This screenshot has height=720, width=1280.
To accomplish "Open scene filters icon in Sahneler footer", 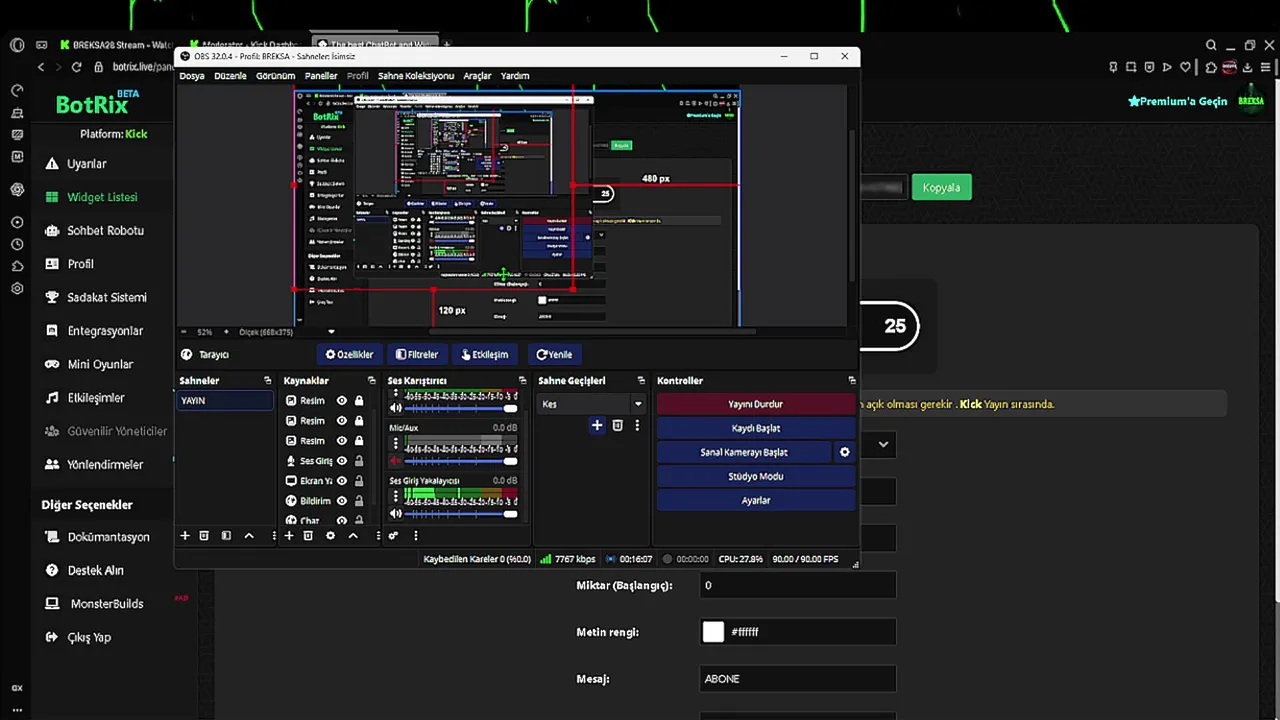I will click(x=226, y=536).
